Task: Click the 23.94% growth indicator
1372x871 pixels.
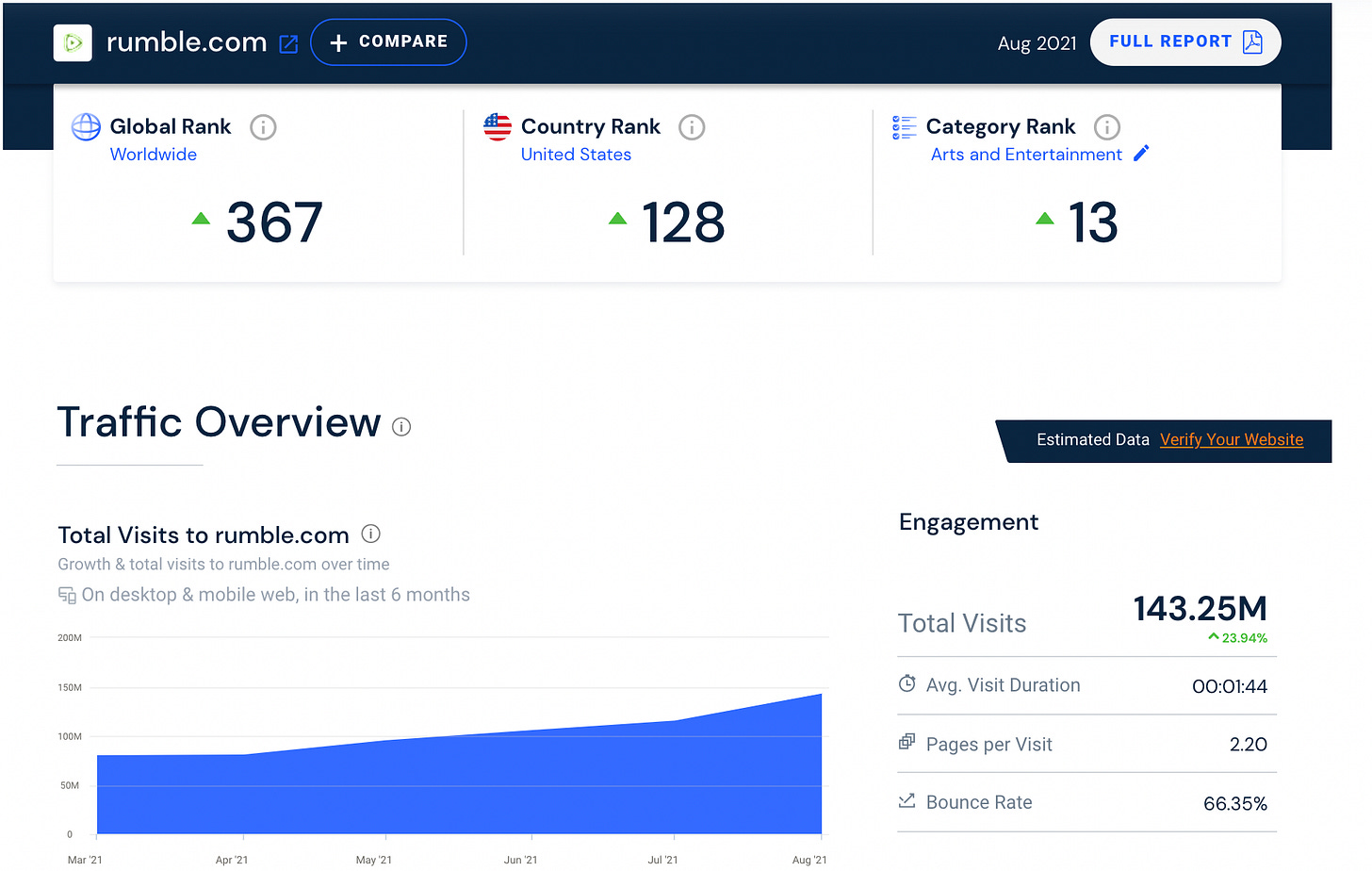Action: click(1237, 638)
